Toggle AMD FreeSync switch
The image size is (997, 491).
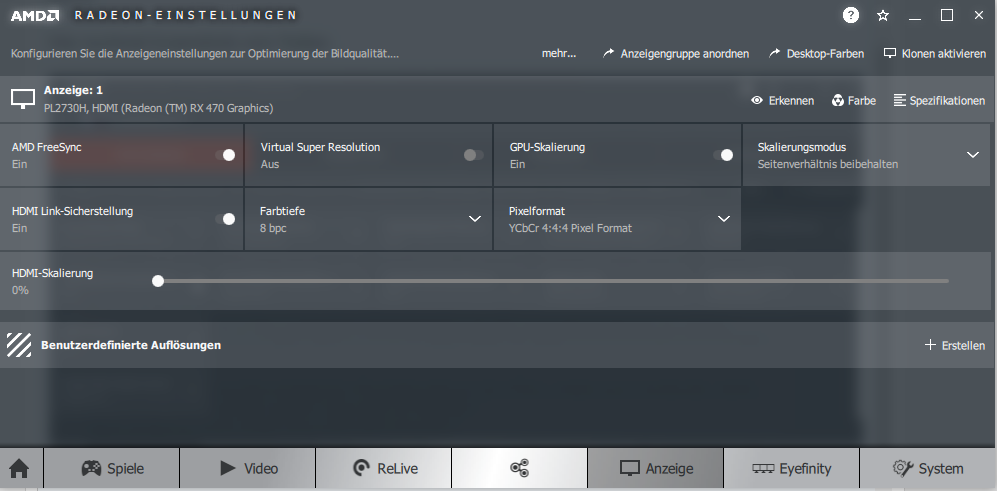[x=225, y=155]
